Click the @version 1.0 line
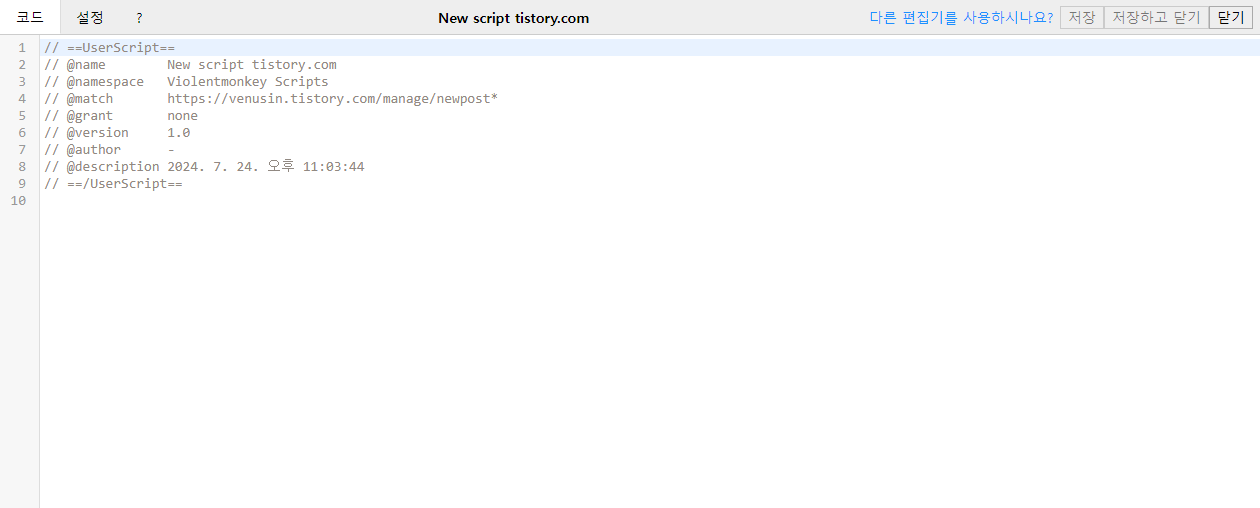 click(117, 133)
